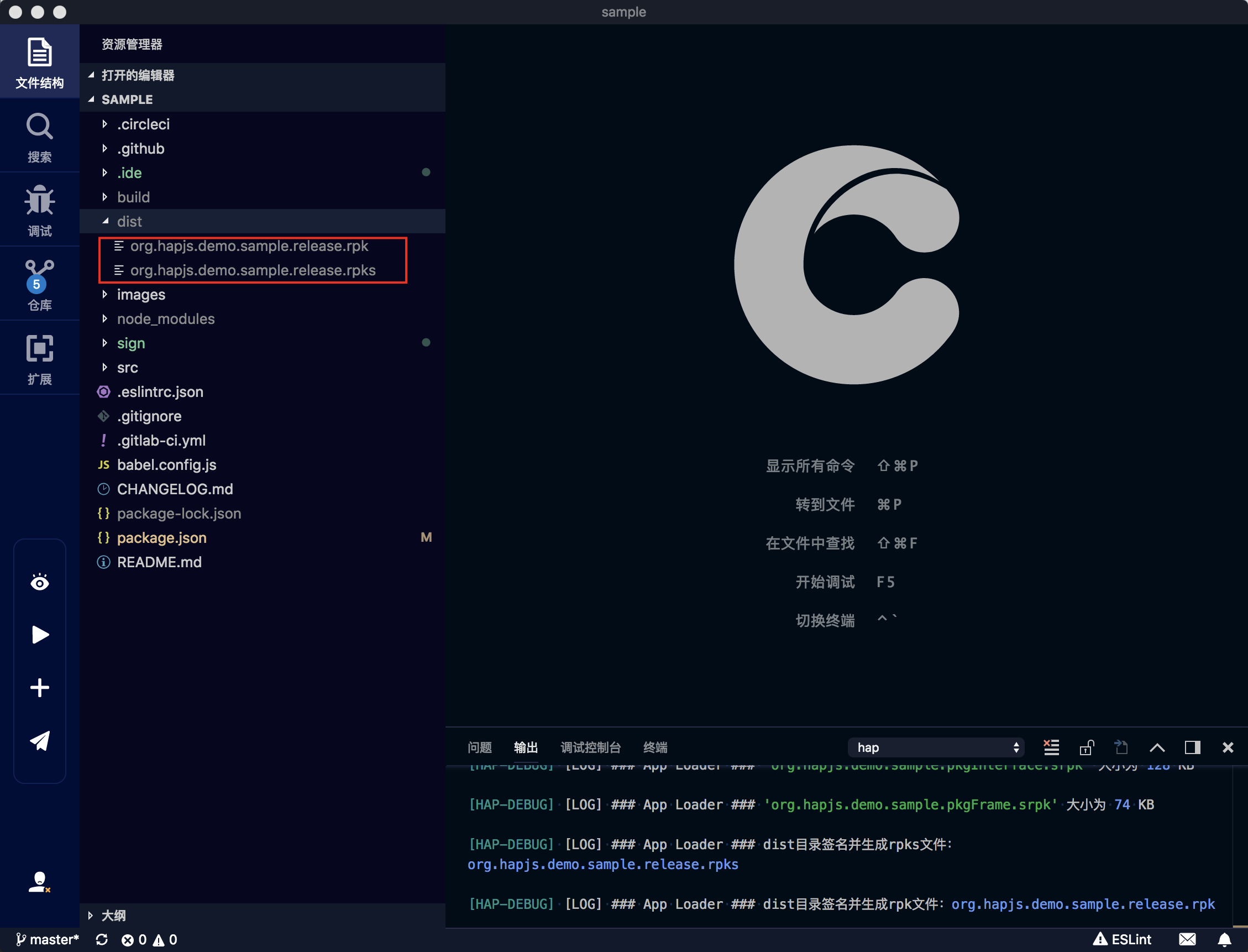
Task: Open the 文件结构 explorer view
Action: coord(40,62)
